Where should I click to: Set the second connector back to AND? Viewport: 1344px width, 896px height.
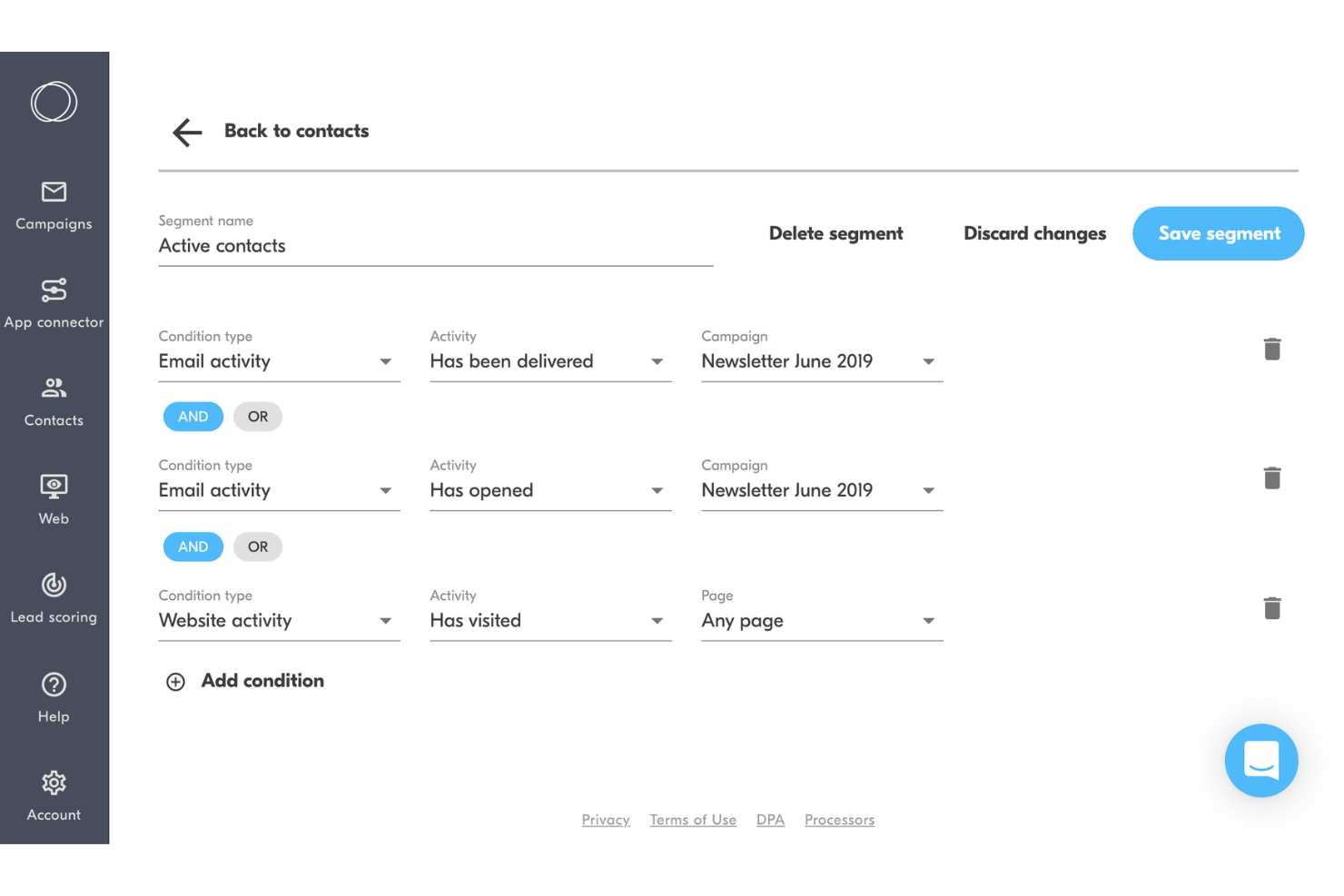pyautogui.click(x=193, y=546)
